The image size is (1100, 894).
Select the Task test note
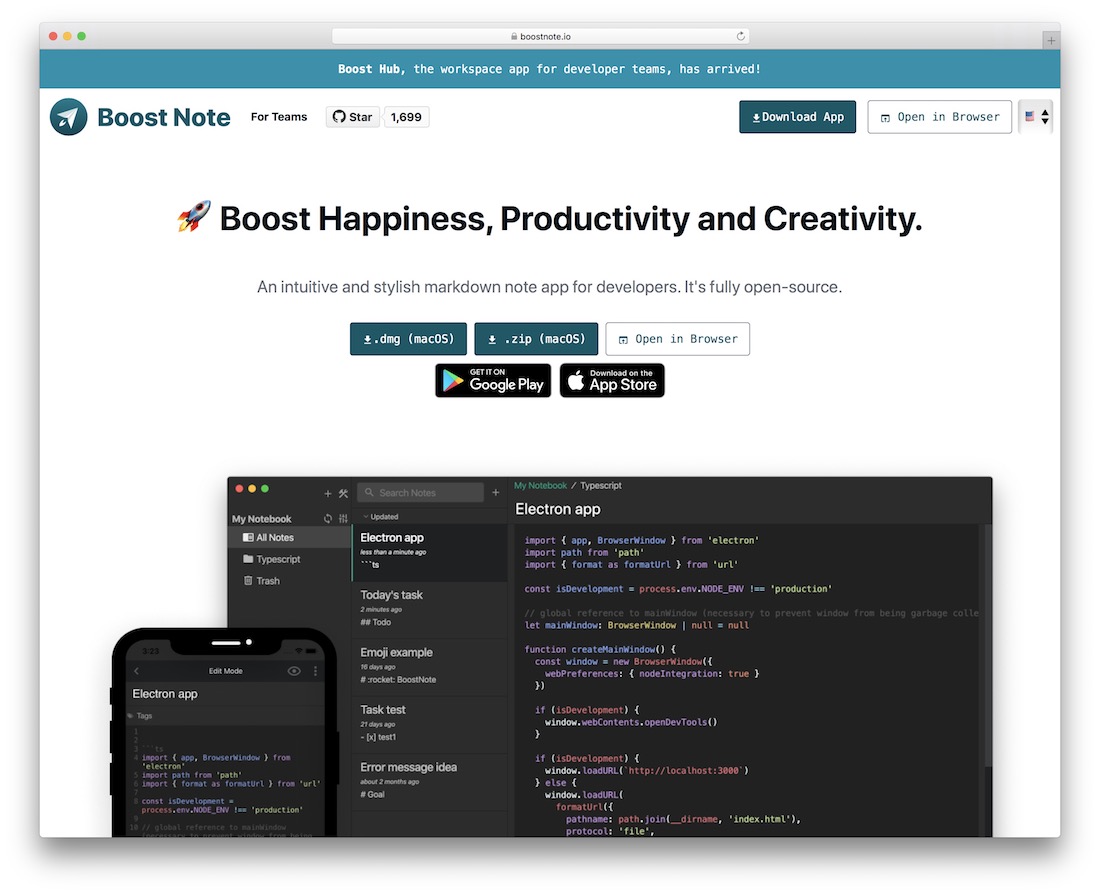429,725
